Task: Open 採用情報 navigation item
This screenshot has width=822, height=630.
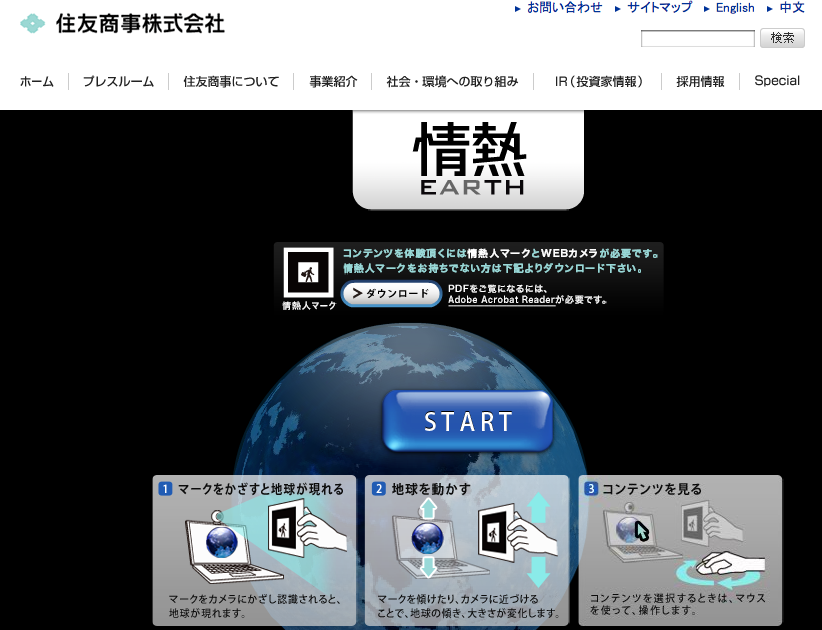Action: 700,82
